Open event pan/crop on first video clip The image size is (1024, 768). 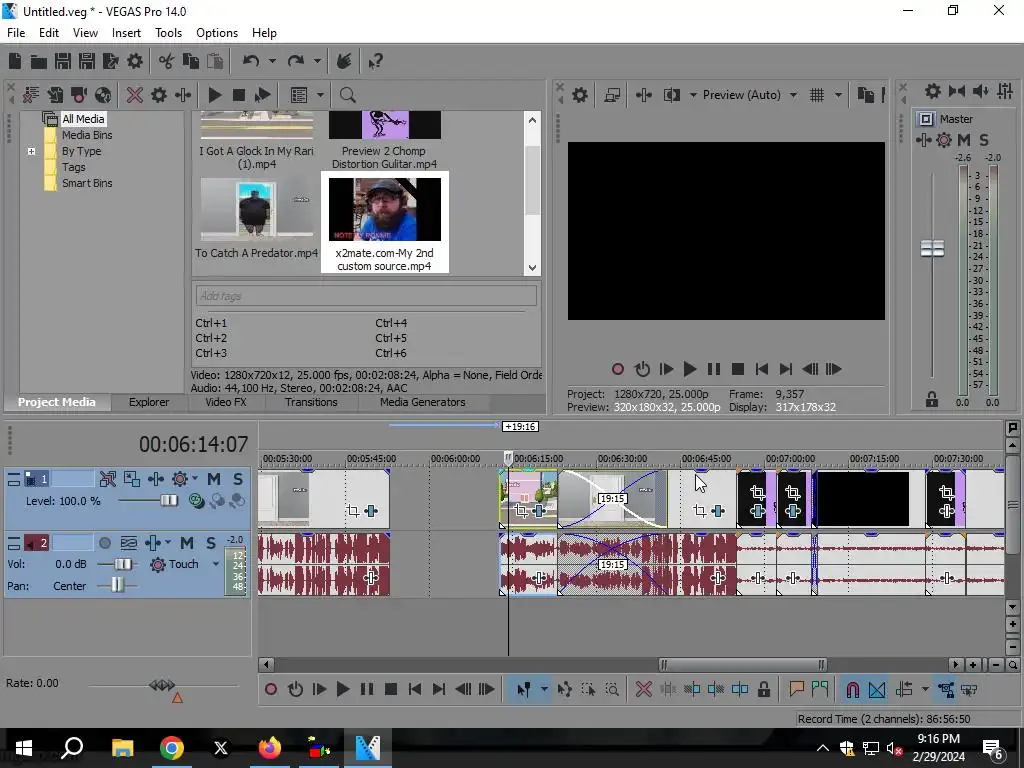353,511
